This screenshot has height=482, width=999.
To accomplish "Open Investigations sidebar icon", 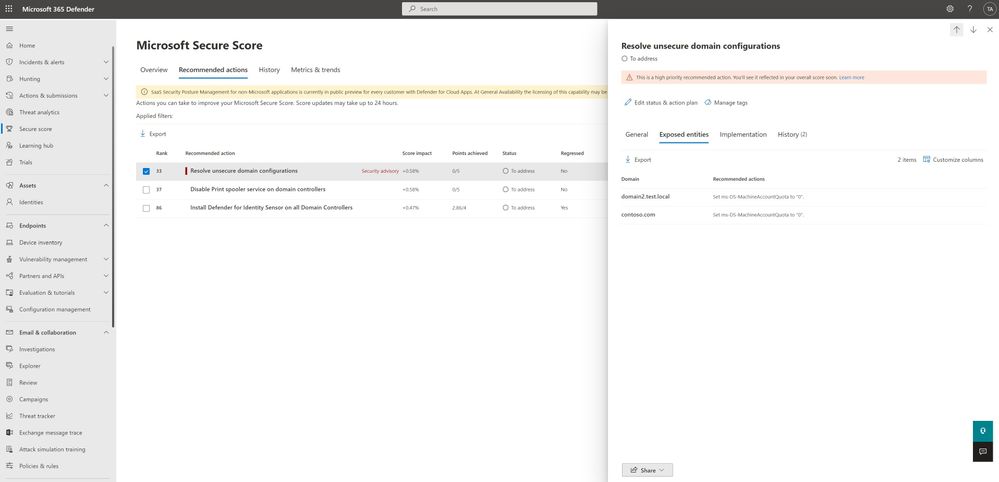I will [9, 350].
